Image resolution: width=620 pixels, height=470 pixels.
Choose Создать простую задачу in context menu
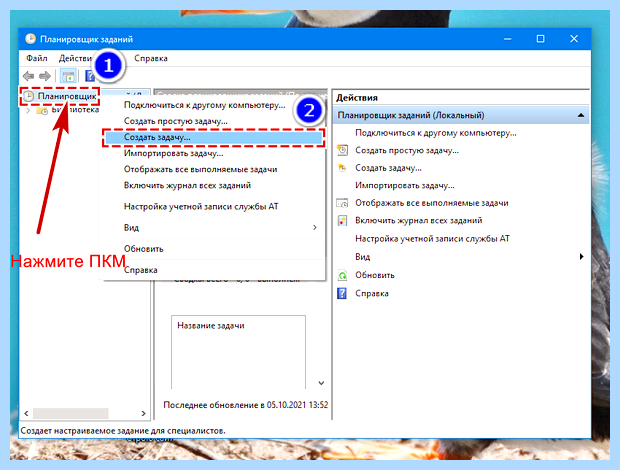[x=176, y=121]
